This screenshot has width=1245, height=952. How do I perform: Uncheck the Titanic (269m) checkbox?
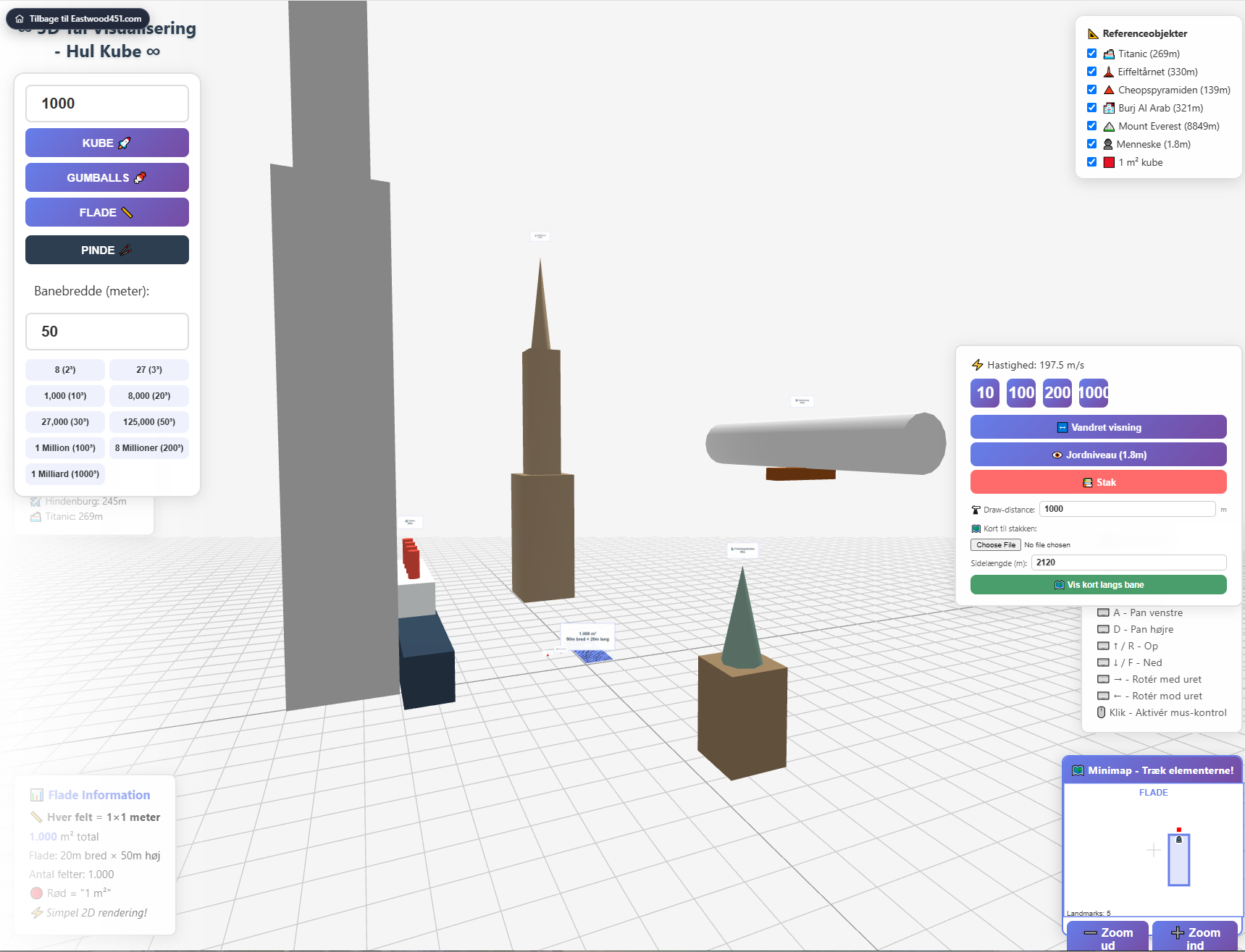[1091, 54]
